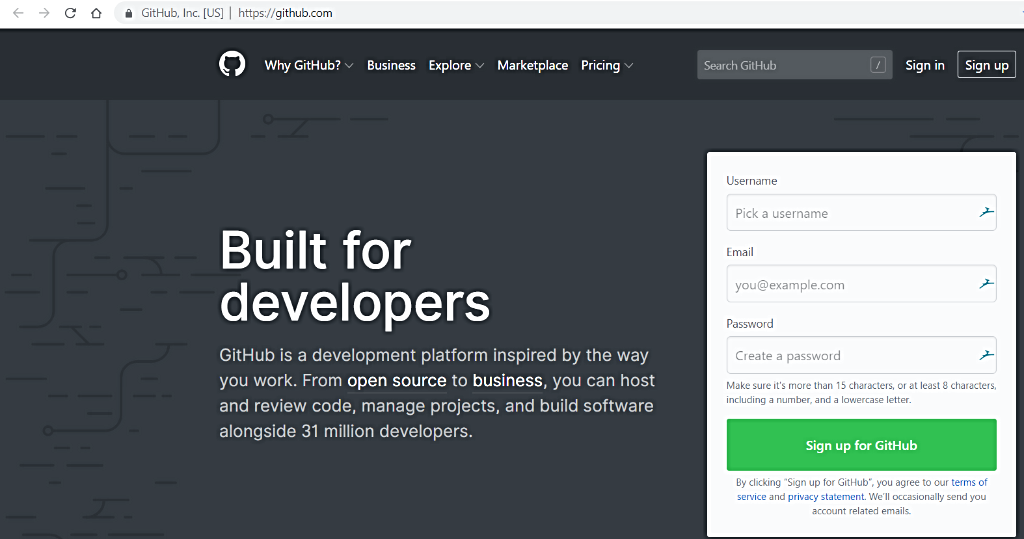This screenshot has width=1024, height=539.
Task: Click the autofill icon in Email field
Action: pyautogui.click(x=986, y=283)
